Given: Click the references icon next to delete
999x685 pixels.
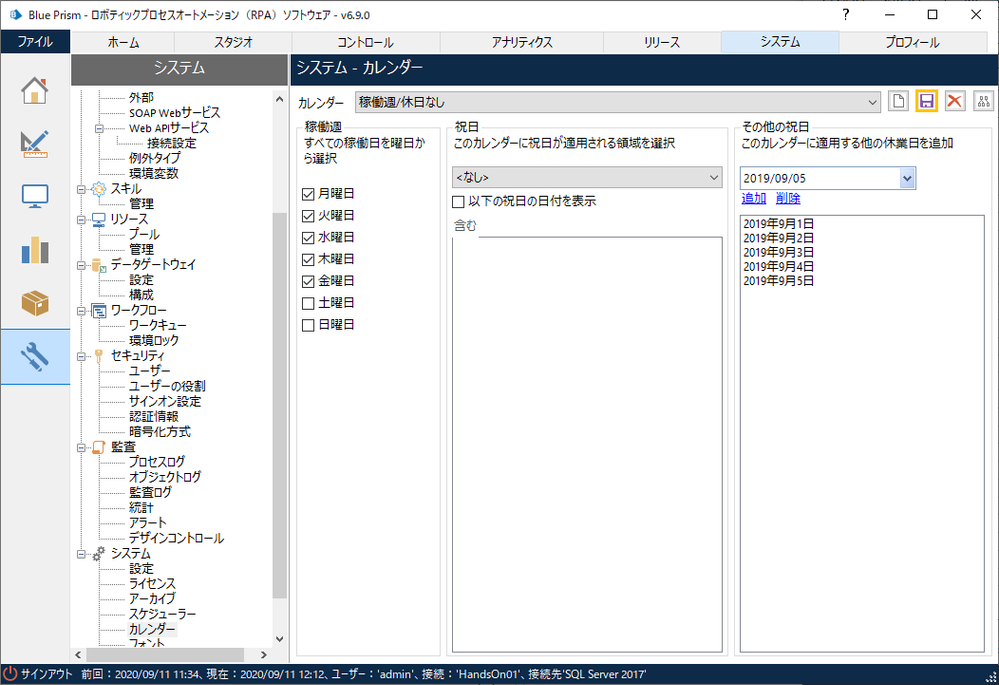Looking at the screenshot, I should (983, 101).
